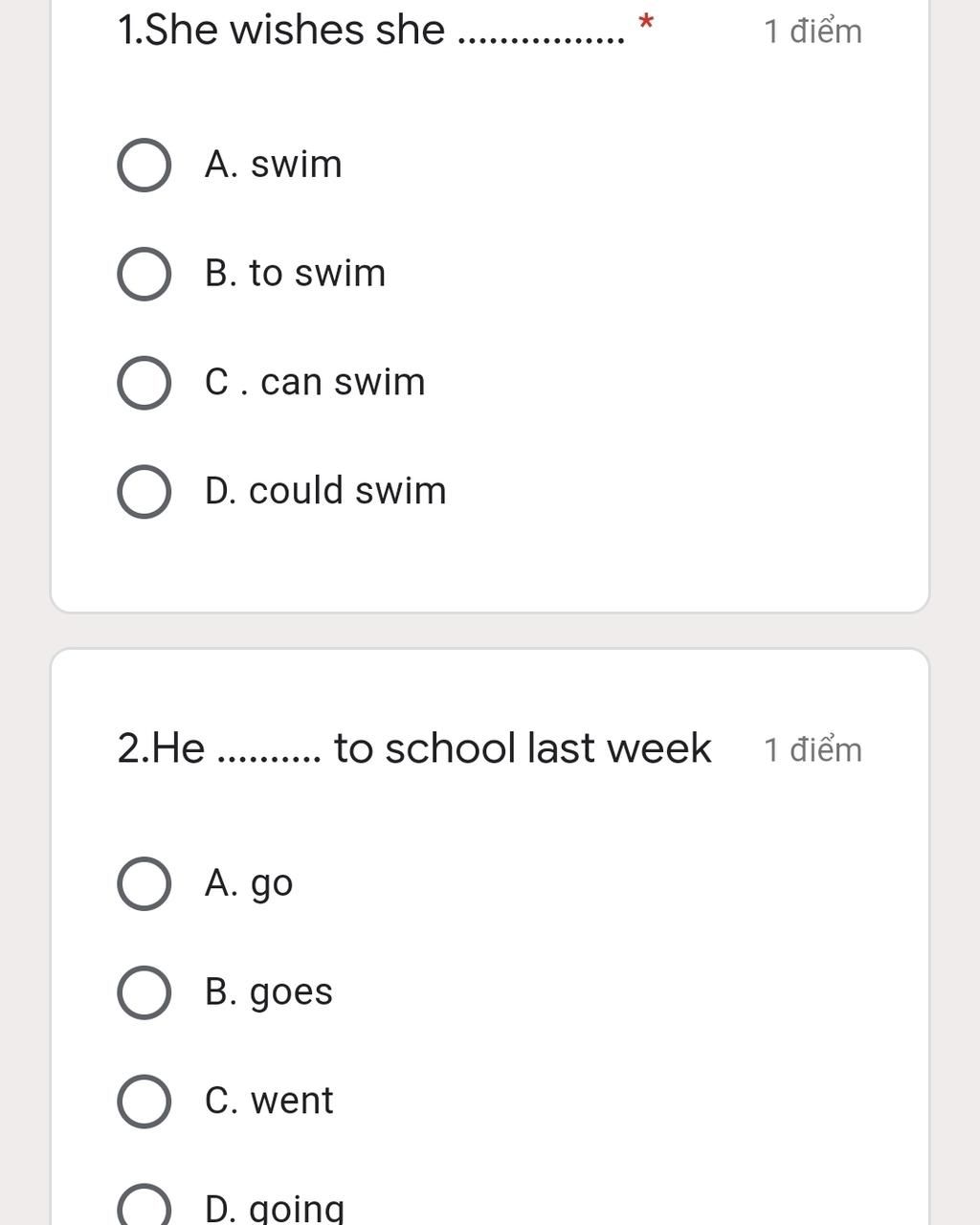Viewport: 980px width, 1225px height.
Task: Select the radio button for A. swim
Action: [145, 165]
